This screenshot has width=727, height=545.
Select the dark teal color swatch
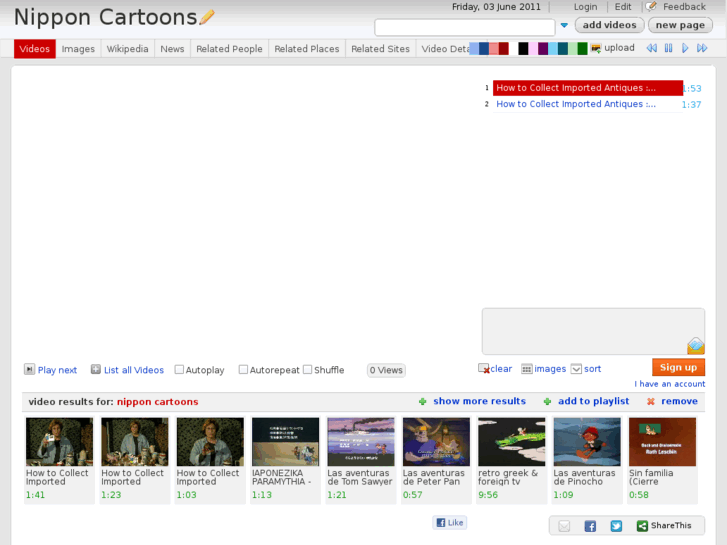coord(563,48)
